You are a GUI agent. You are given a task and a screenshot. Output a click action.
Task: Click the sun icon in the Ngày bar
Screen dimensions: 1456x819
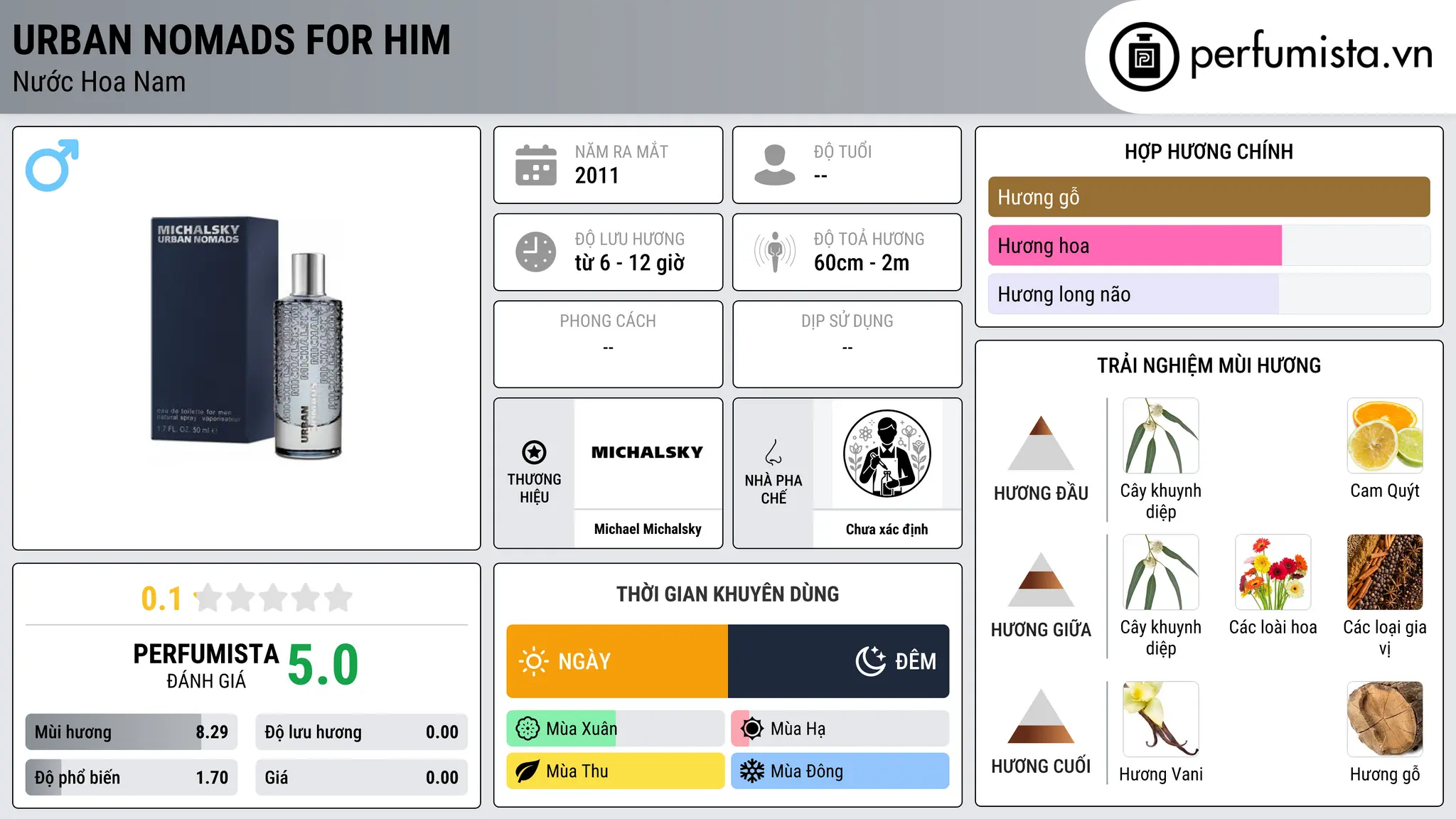[533, 661]
